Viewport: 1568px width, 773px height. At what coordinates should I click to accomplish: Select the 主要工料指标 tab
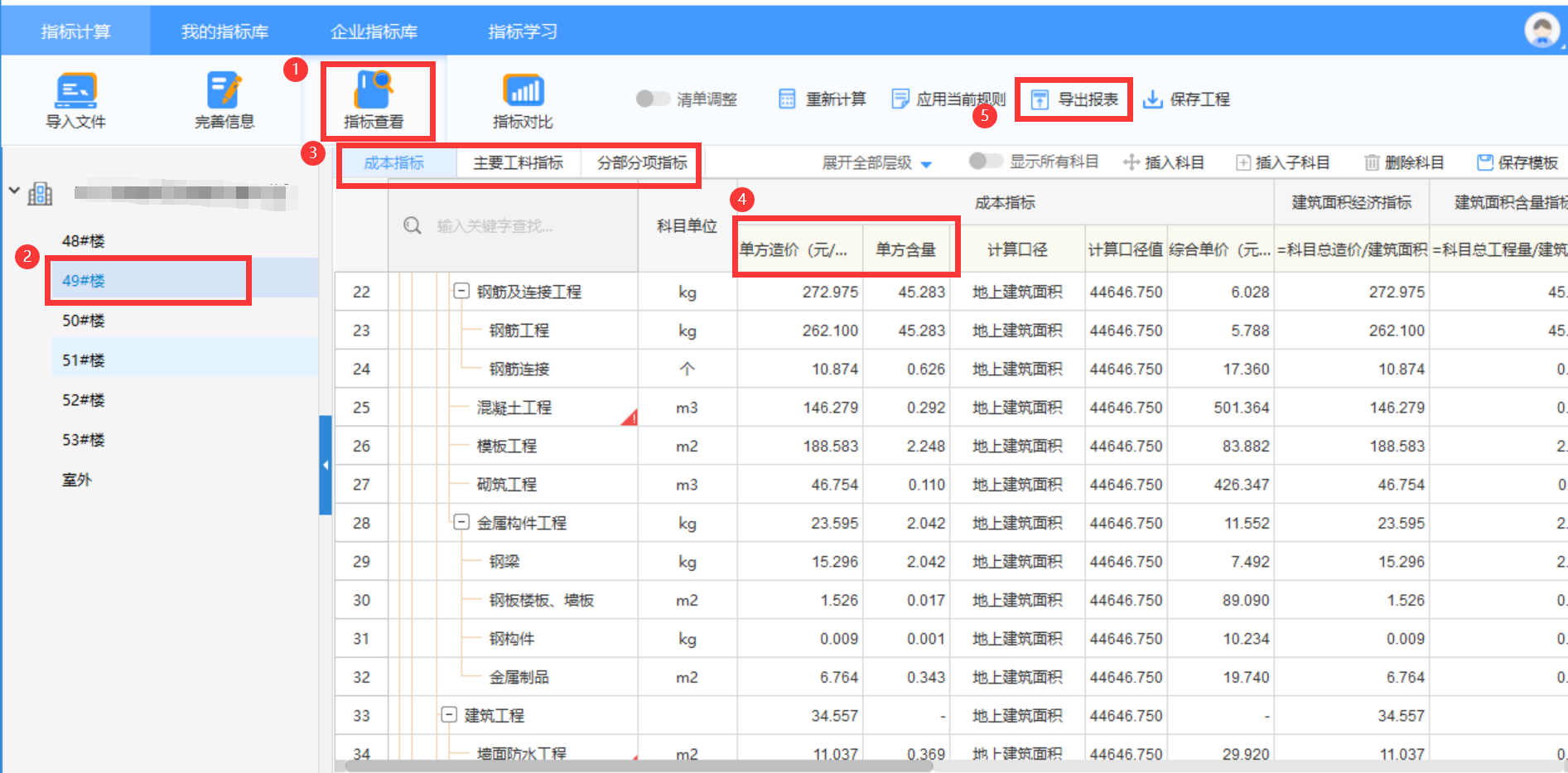[x=519, y=163]
